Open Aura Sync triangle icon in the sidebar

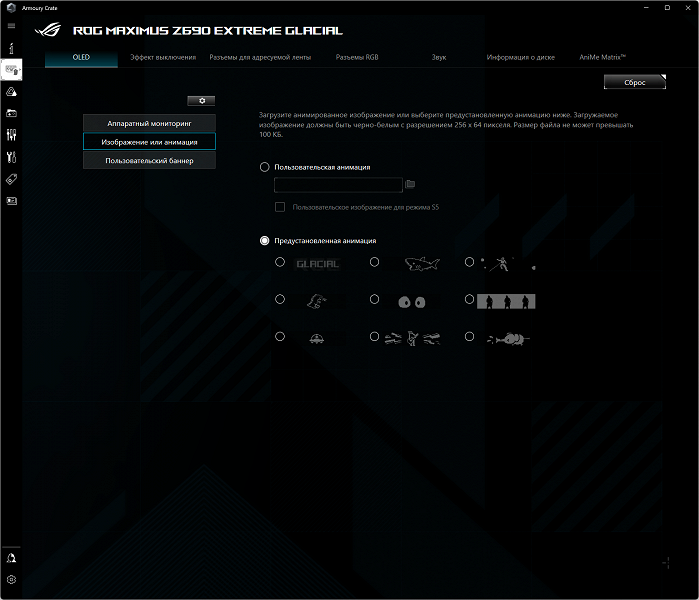pos(11,92)
